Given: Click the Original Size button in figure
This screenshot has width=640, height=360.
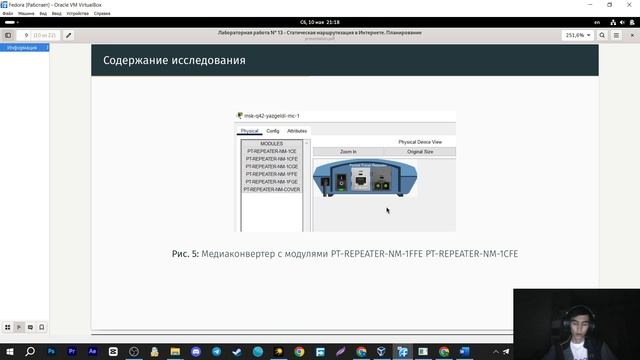Looking at the screenshot, I should [x=420, y=152].
